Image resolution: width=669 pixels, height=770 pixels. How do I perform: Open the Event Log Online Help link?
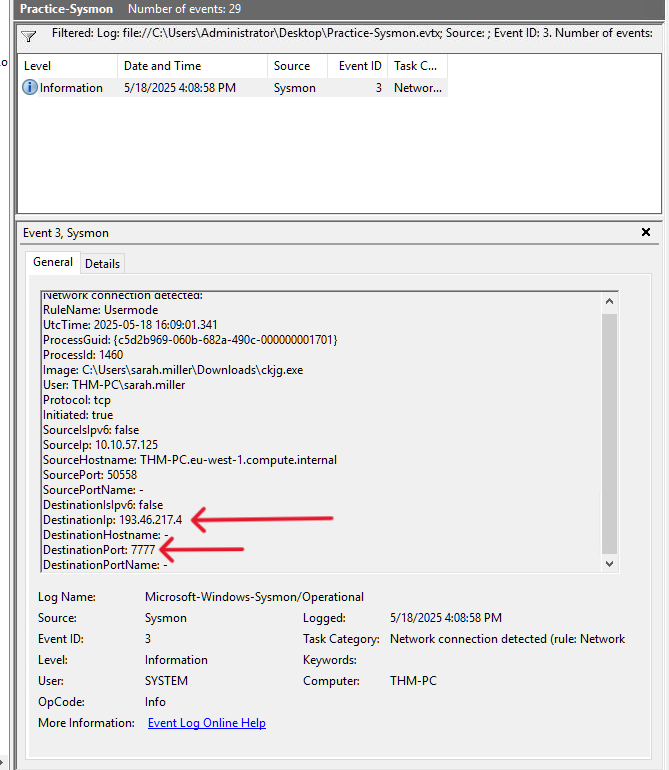(x=206, y=723)
